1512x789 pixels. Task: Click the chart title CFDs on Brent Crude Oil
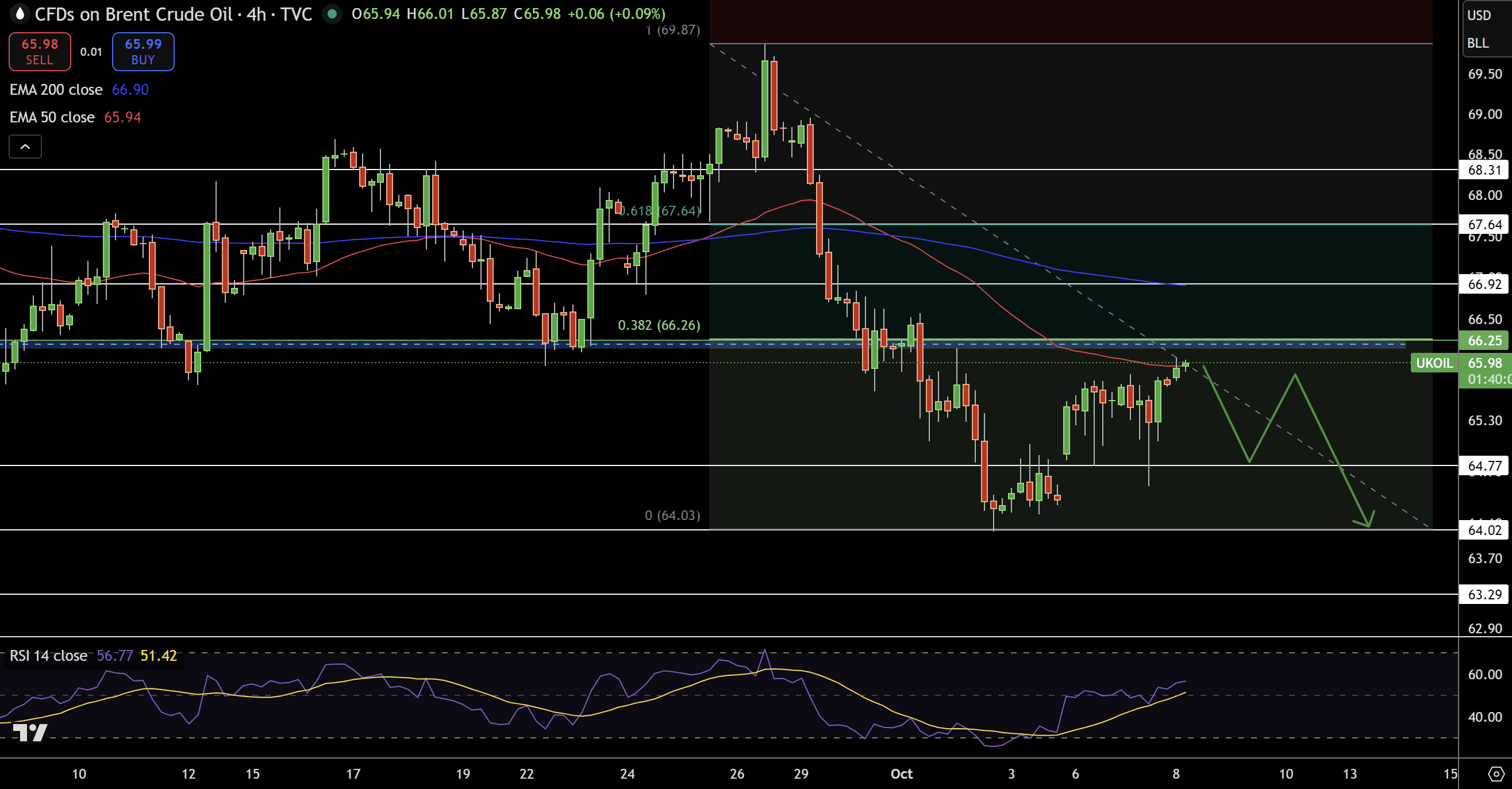pyautogui.click(x=134, y=13)
